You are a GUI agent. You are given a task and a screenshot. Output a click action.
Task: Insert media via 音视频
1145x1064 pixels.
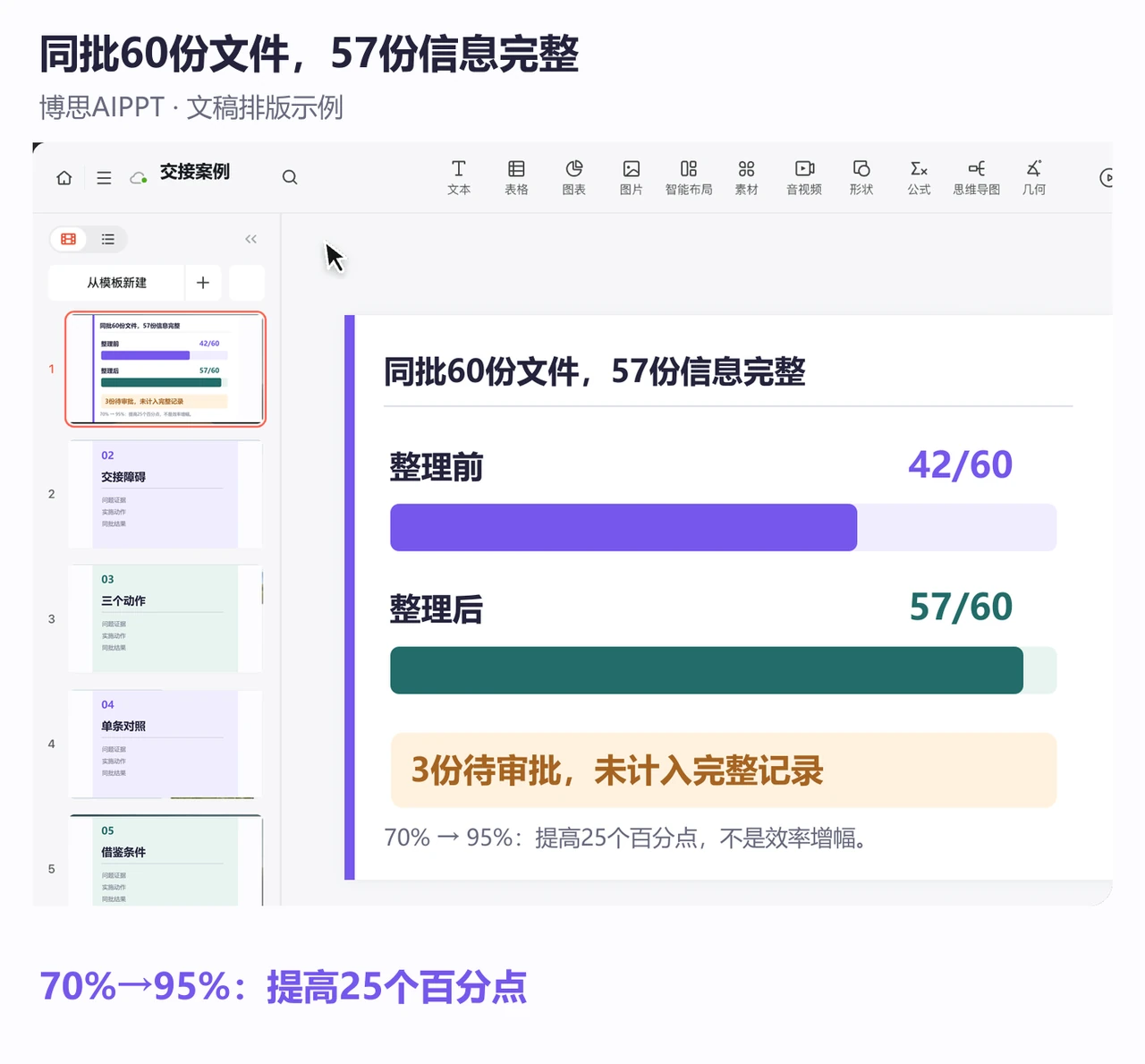(x=804, y=177)
